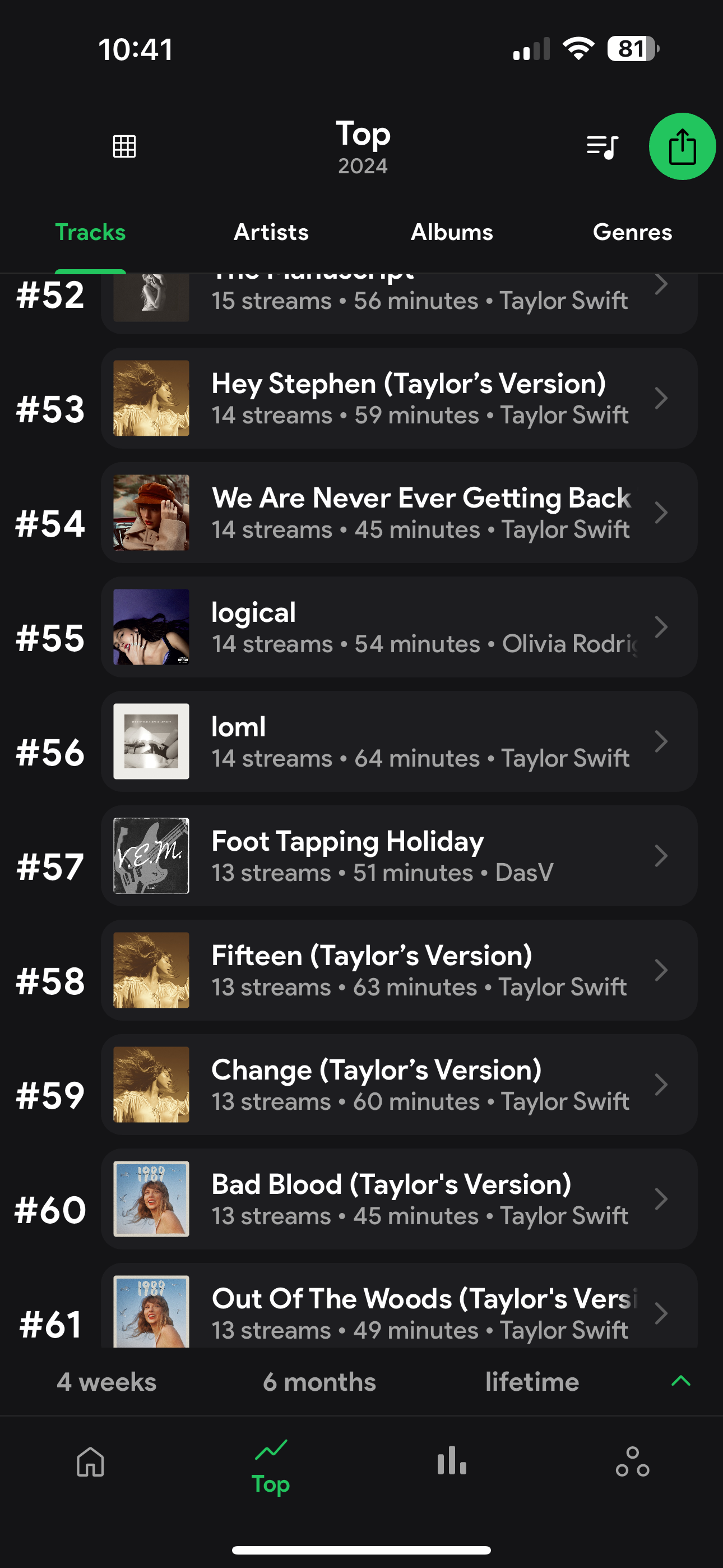Tap the grid view icon
Image resolution: width=723 pixels, height=1568 pixels.
click(124, 146)
